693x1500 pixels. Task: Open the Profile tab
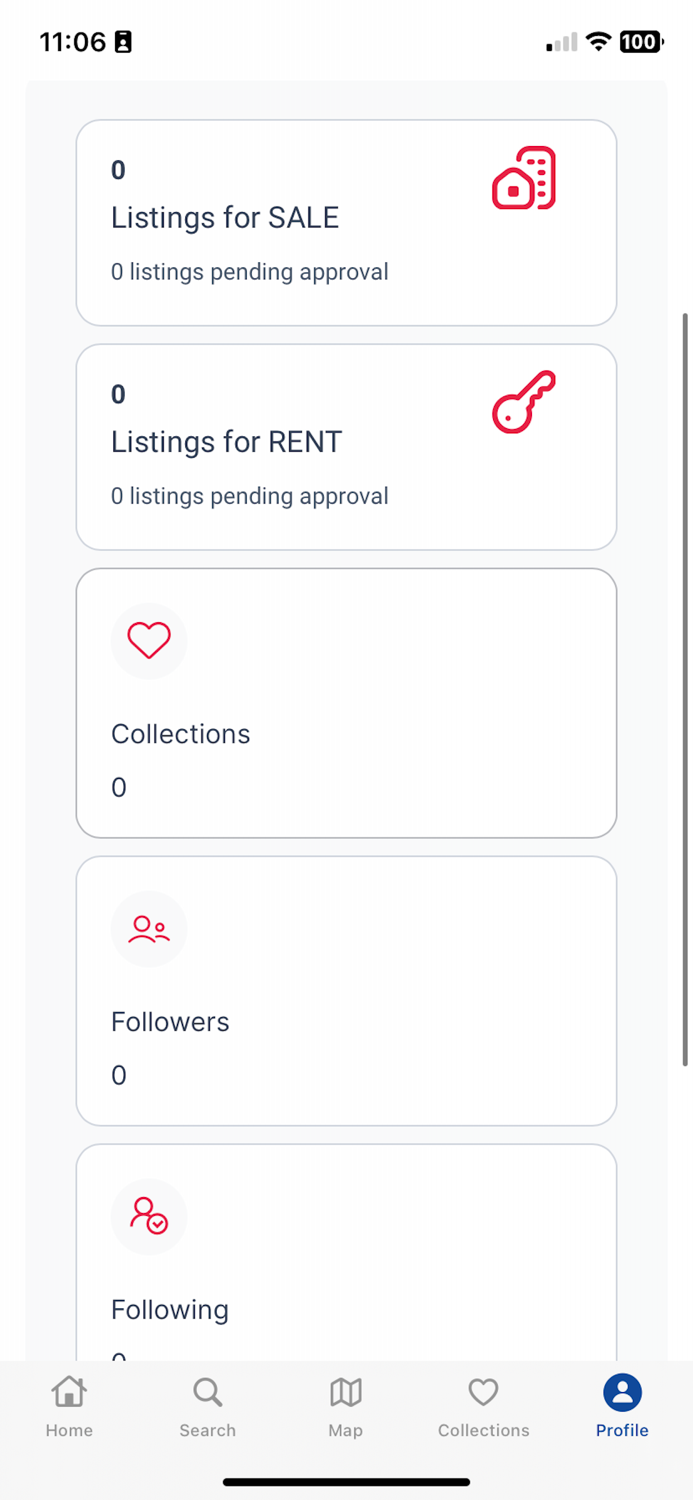coord(622,1405)
